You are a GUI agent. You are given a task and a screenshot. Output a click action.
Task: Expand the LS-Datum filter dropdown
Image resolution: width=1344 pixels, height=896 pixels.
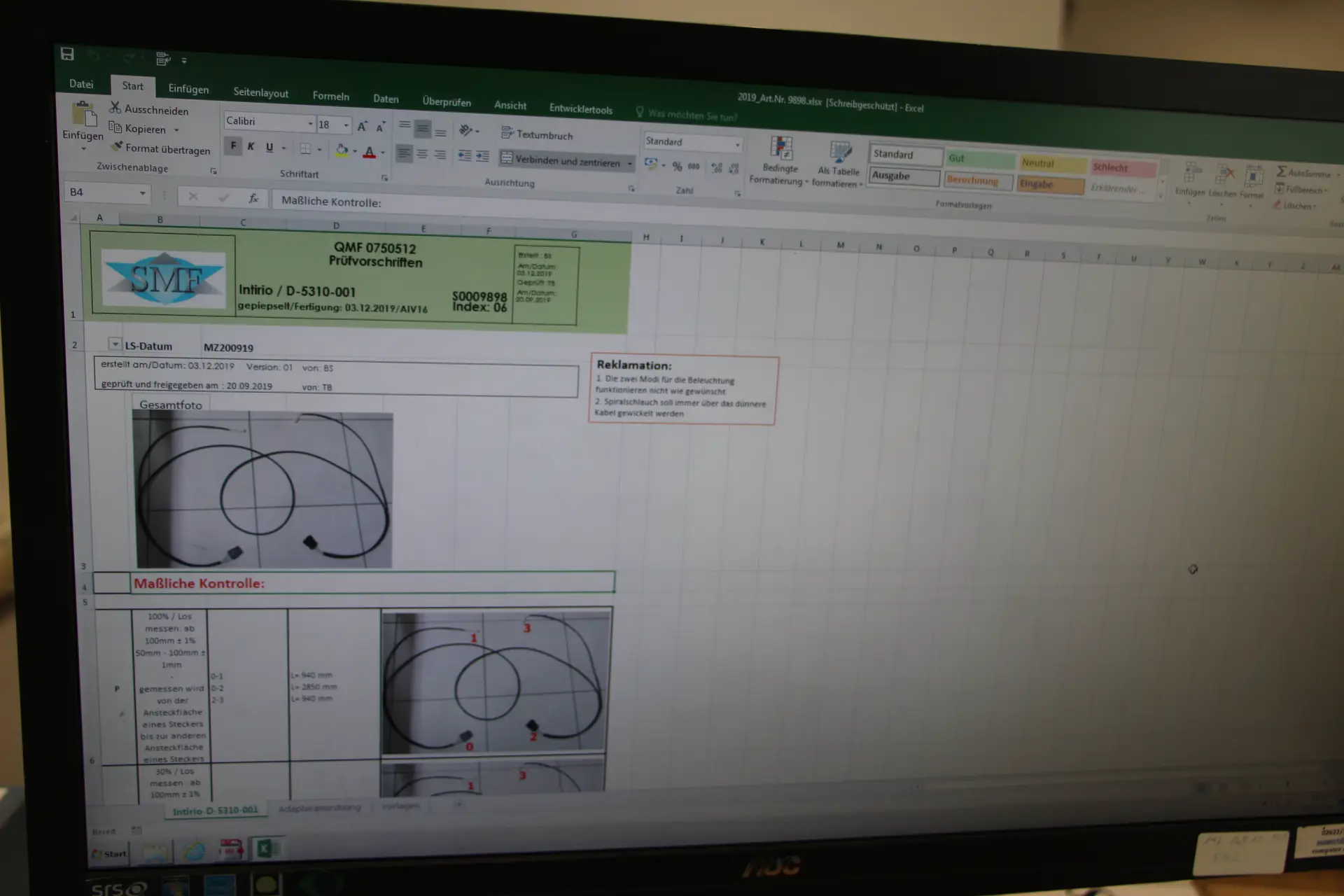pos(115,344)
